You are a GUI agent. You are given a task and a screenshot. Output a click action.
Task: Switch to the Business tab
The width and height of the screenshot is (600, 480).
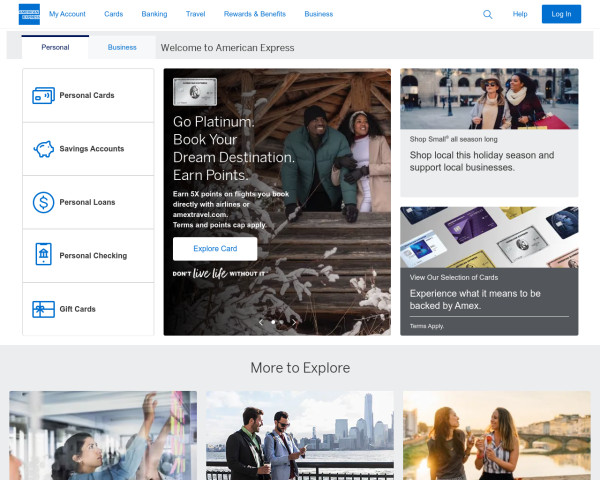[x=122, y=47]
